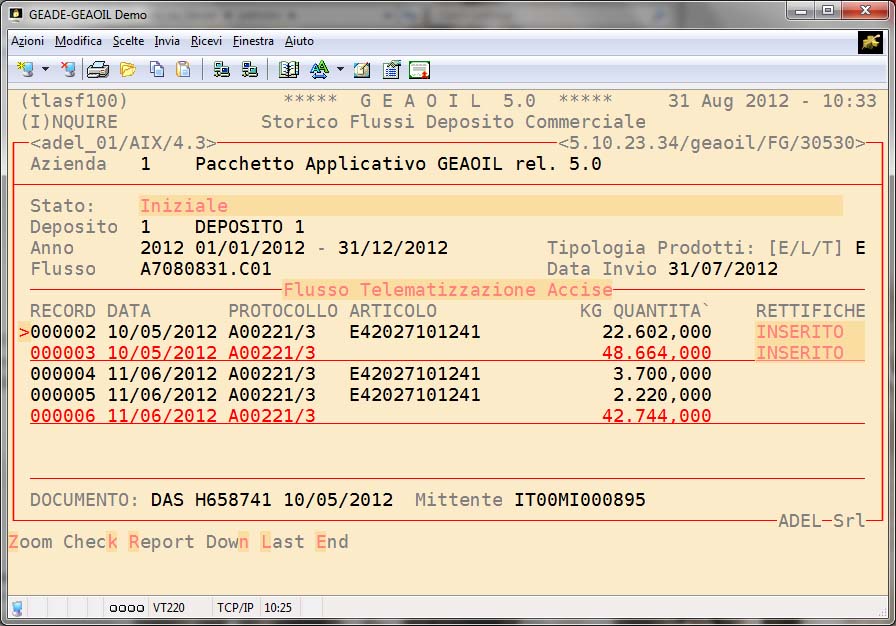
Task: Click the printer icon in toolbar
Action: click(x=97, y=70)
